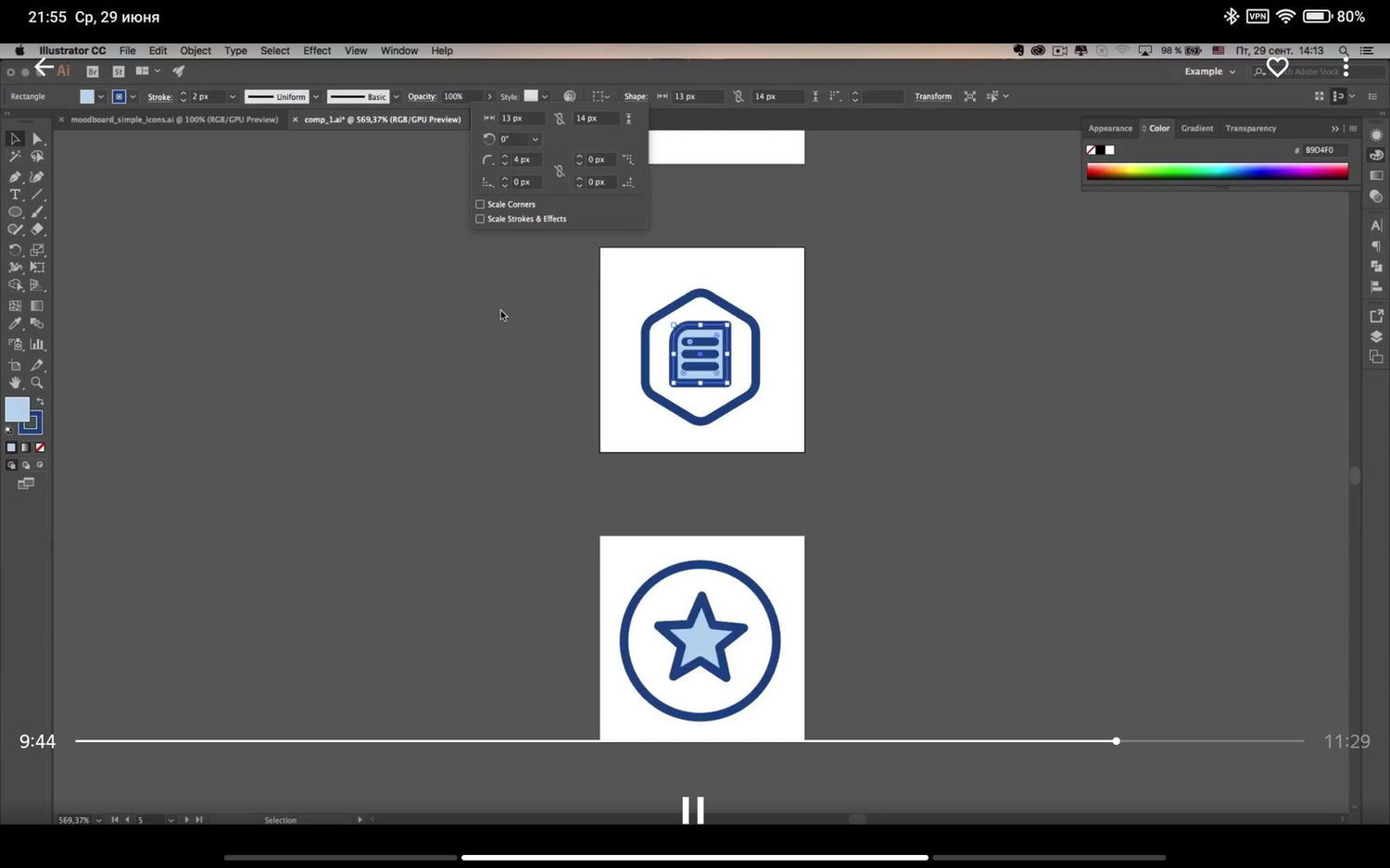Select the Direct Selection tool

(x=37, y=139)
